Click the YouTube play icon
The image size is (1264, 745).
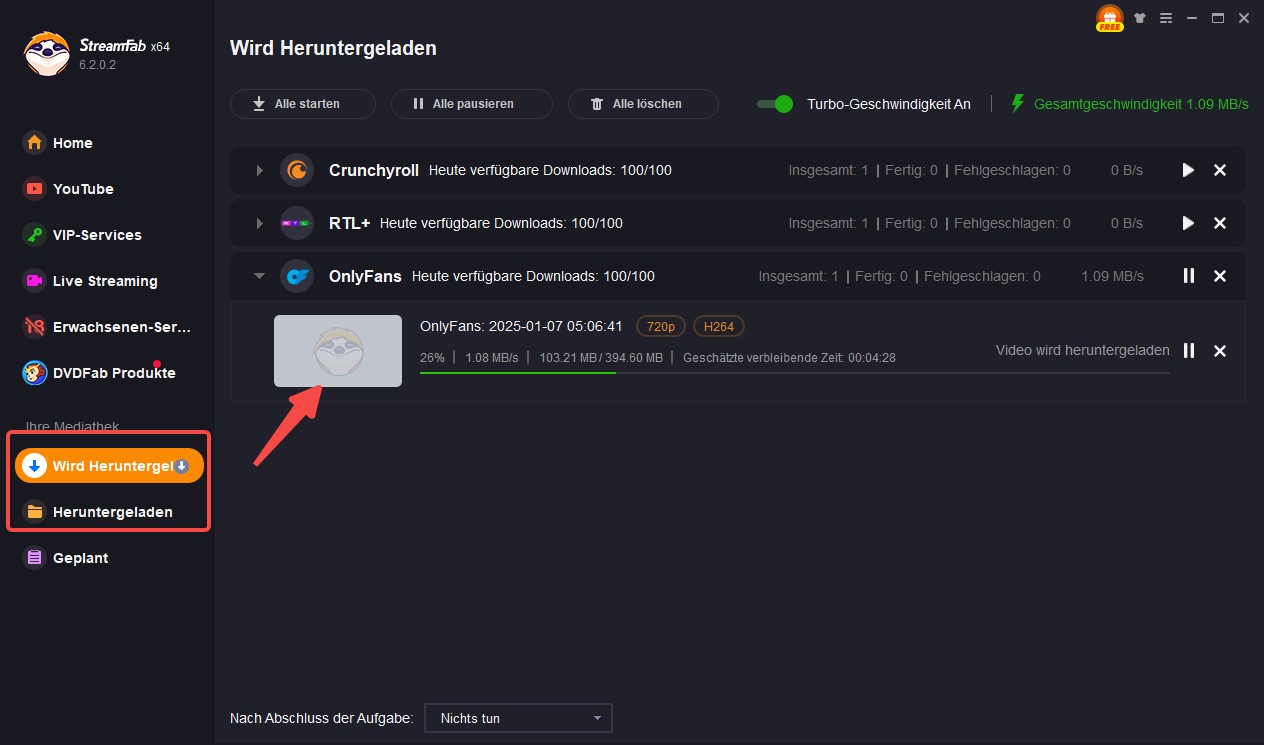click(35, 189)
